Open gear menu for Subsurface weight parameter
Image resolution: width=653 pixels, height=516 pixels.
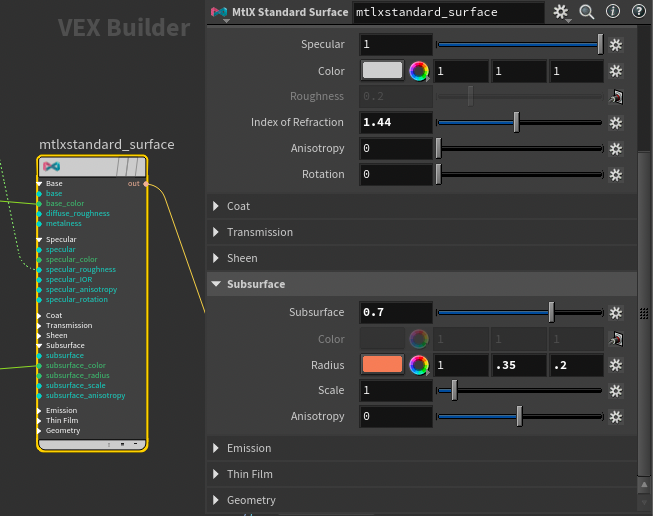tap(616, 313)
